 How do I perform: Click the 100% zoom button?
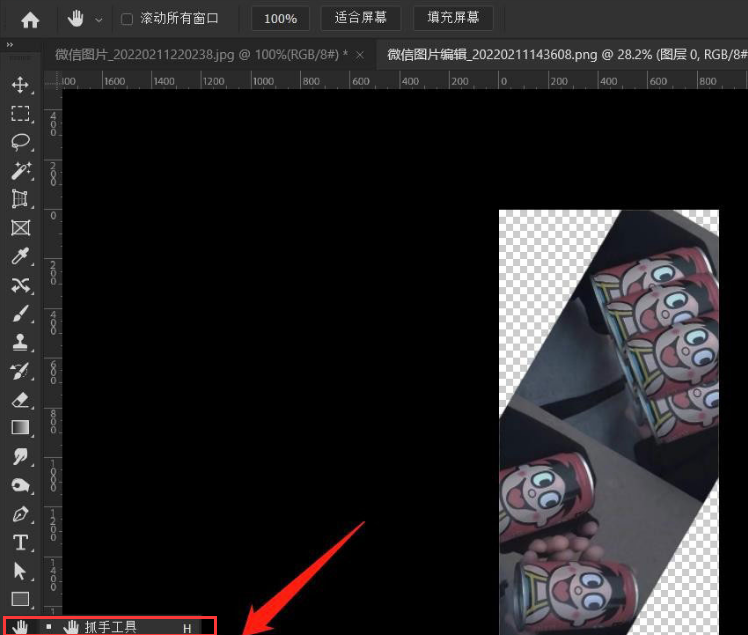(x=280, y=19)
